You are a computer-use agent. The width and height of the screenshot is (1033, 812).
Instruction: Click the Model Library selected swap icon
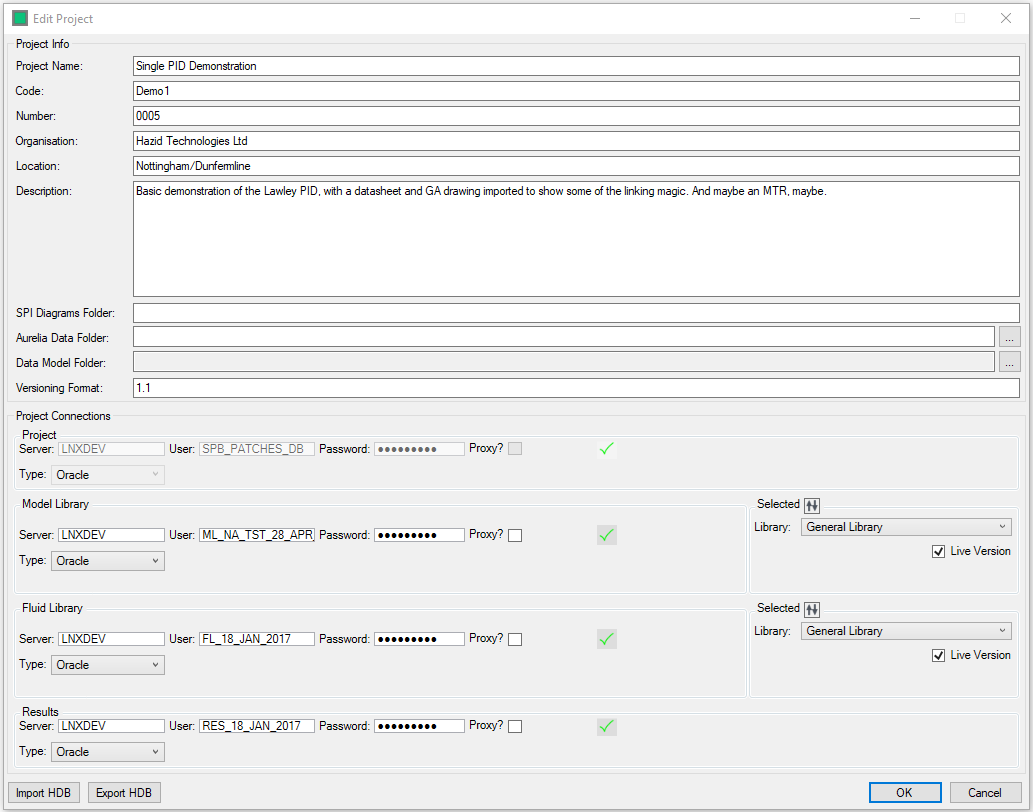point(812,505)
